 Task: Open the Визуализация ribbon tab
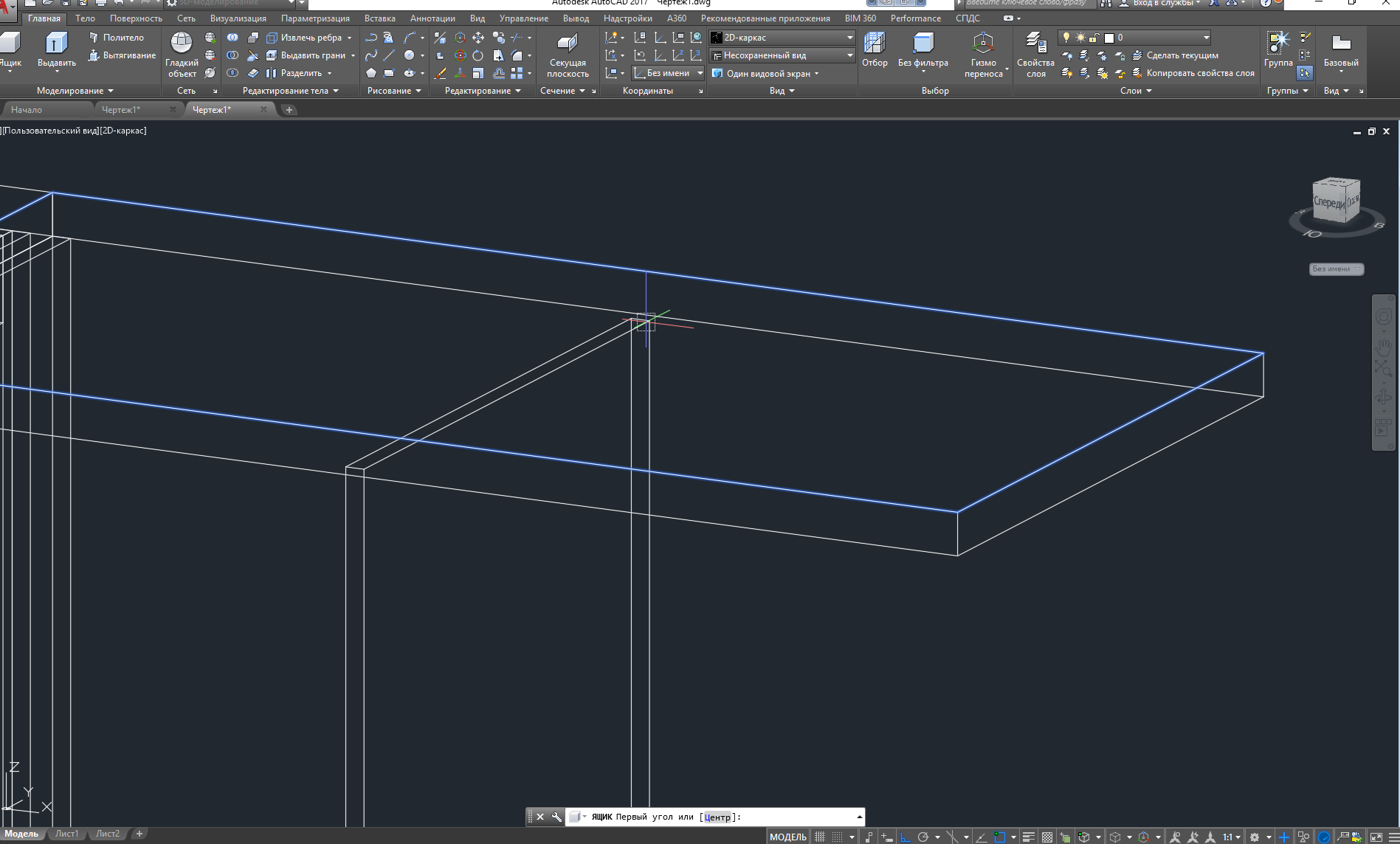tap(238, 18)
